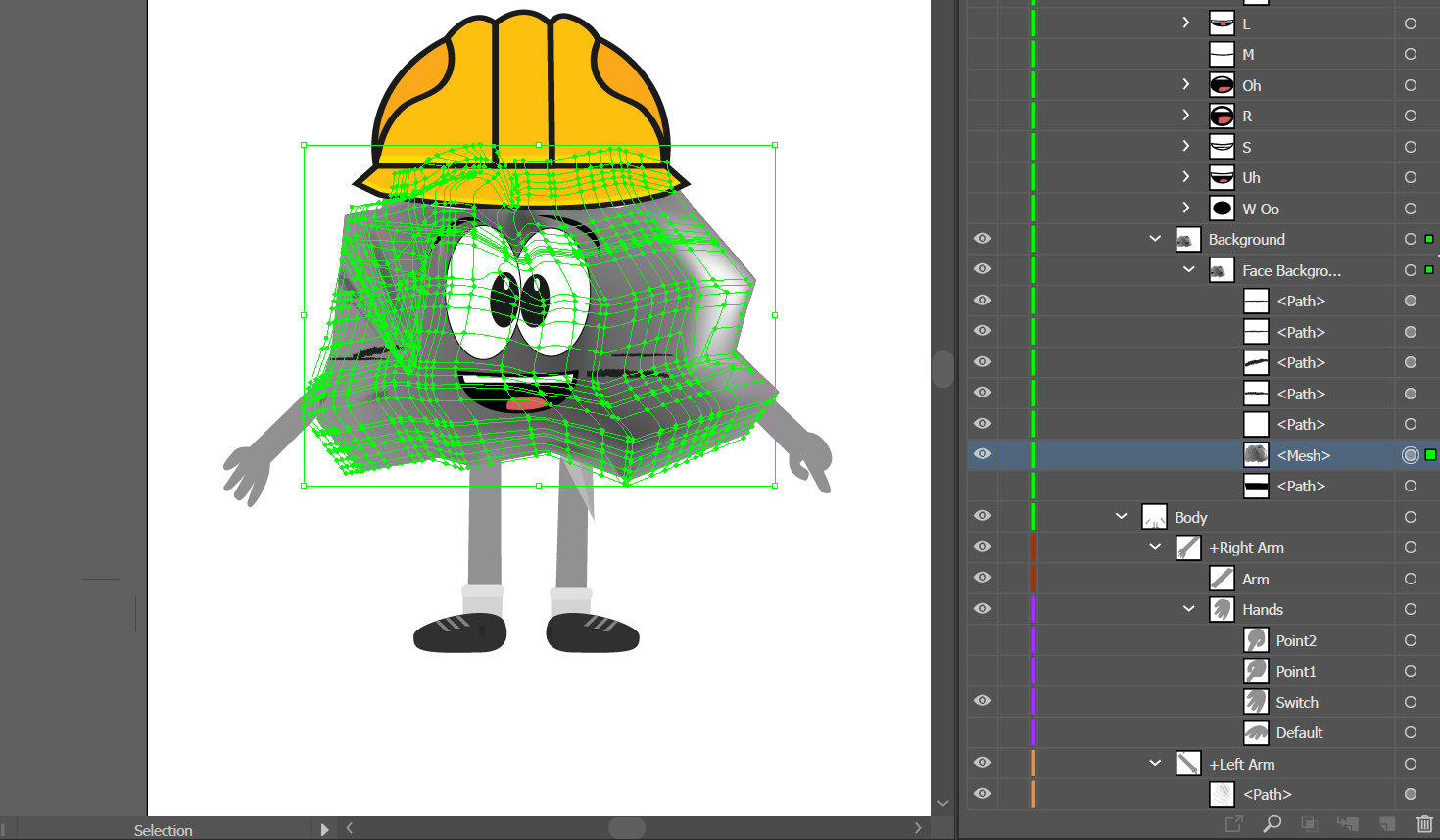
Task: Expand the L mouth layer
Action: click(x=1186, y=23)
